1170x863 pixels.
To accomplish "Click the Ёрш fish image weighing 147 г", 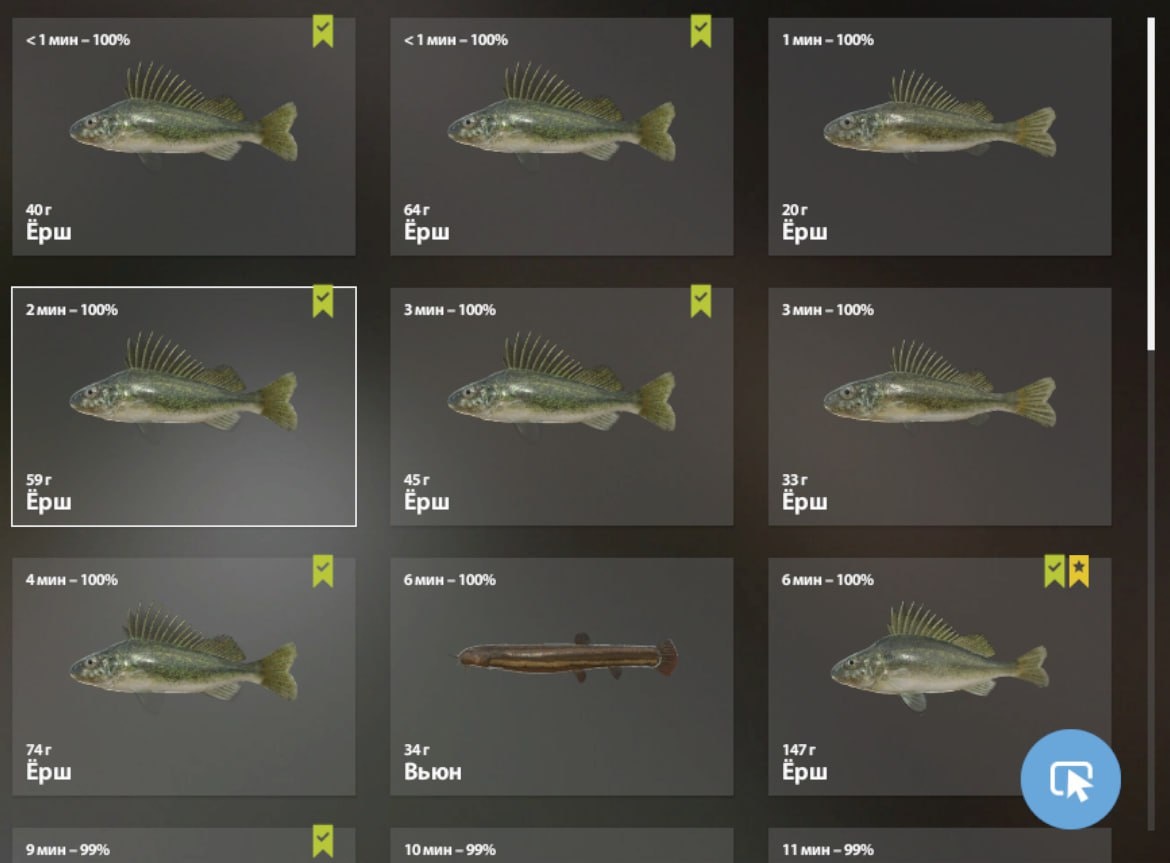I will tap(939, 656).
